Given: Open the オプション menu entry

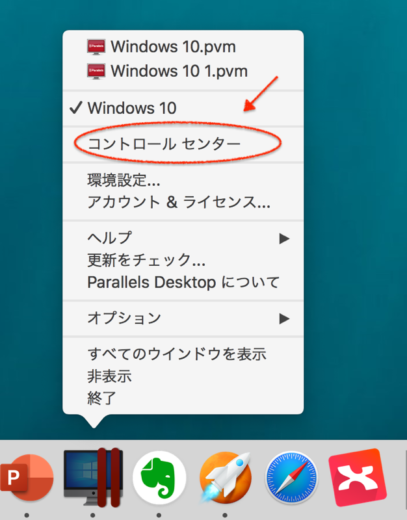Looking at the screenshot, I should pyautogui.click(x=183, y=318).
